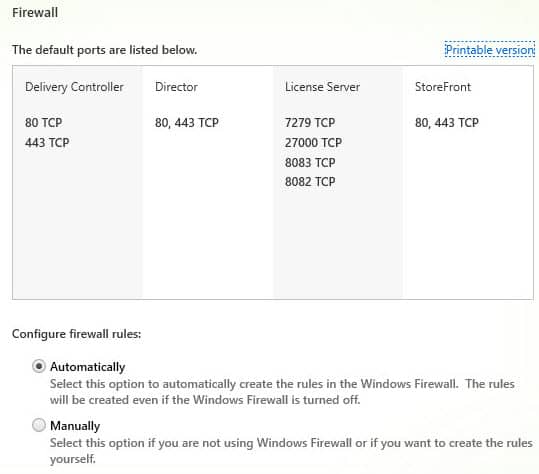Click 80, 443 TCP under StoreFront
This screenshot has width=539, height=474.
(x=447, y=123)
